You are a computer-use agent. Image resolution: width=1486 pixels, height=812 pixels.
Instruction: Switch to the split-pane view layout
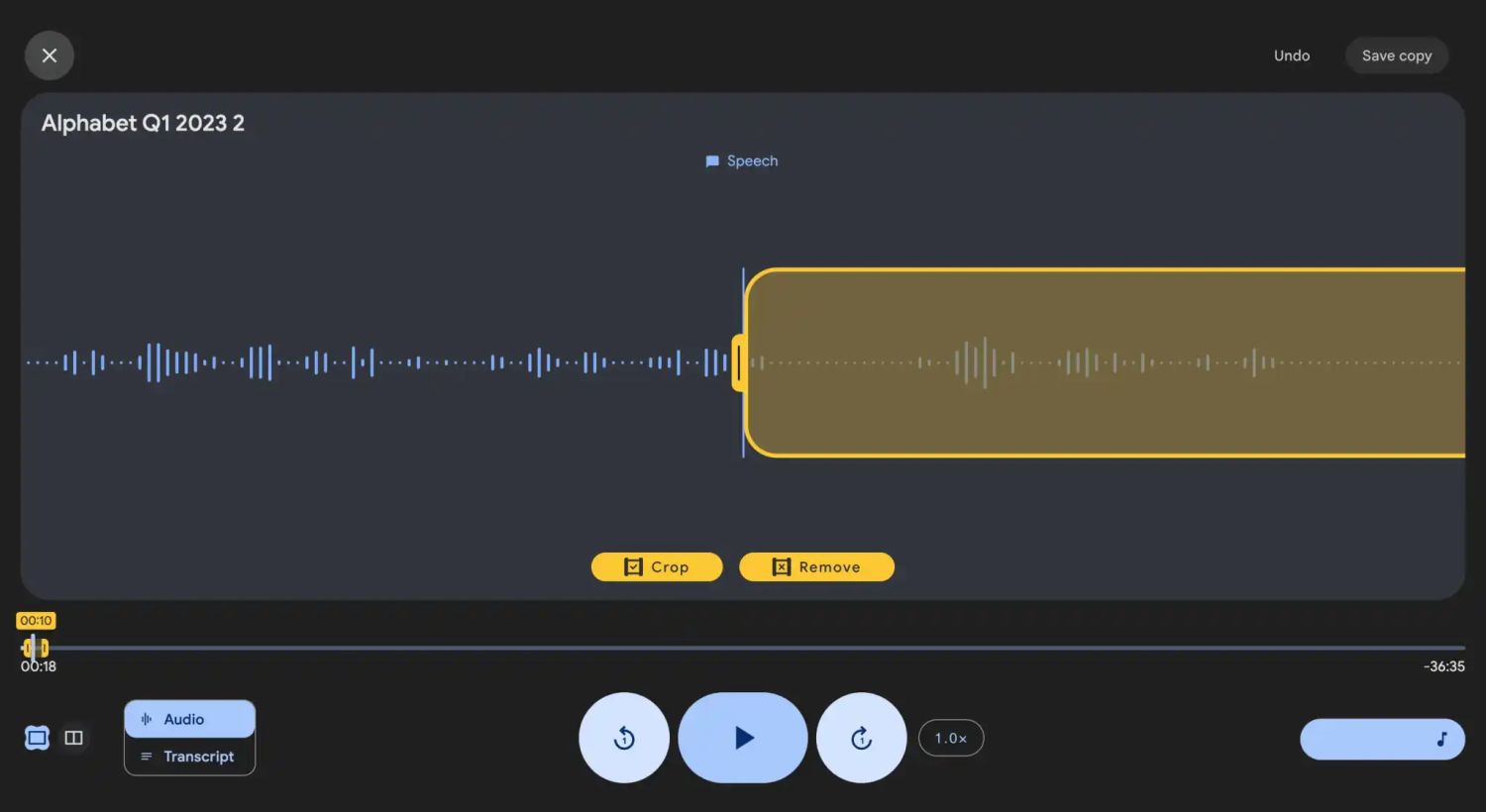pos(73,738)
